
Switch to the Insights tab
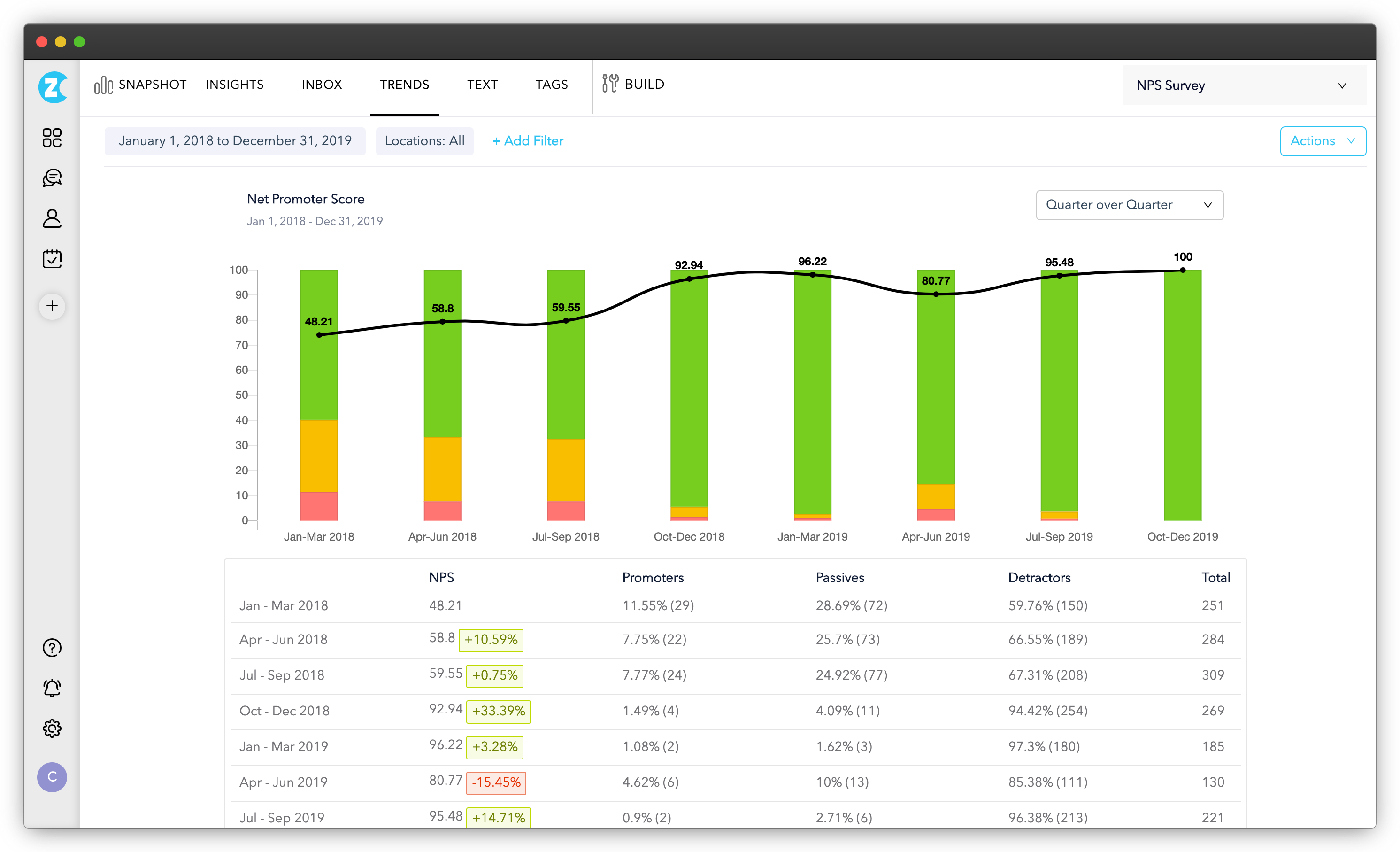tap(235, 85)
